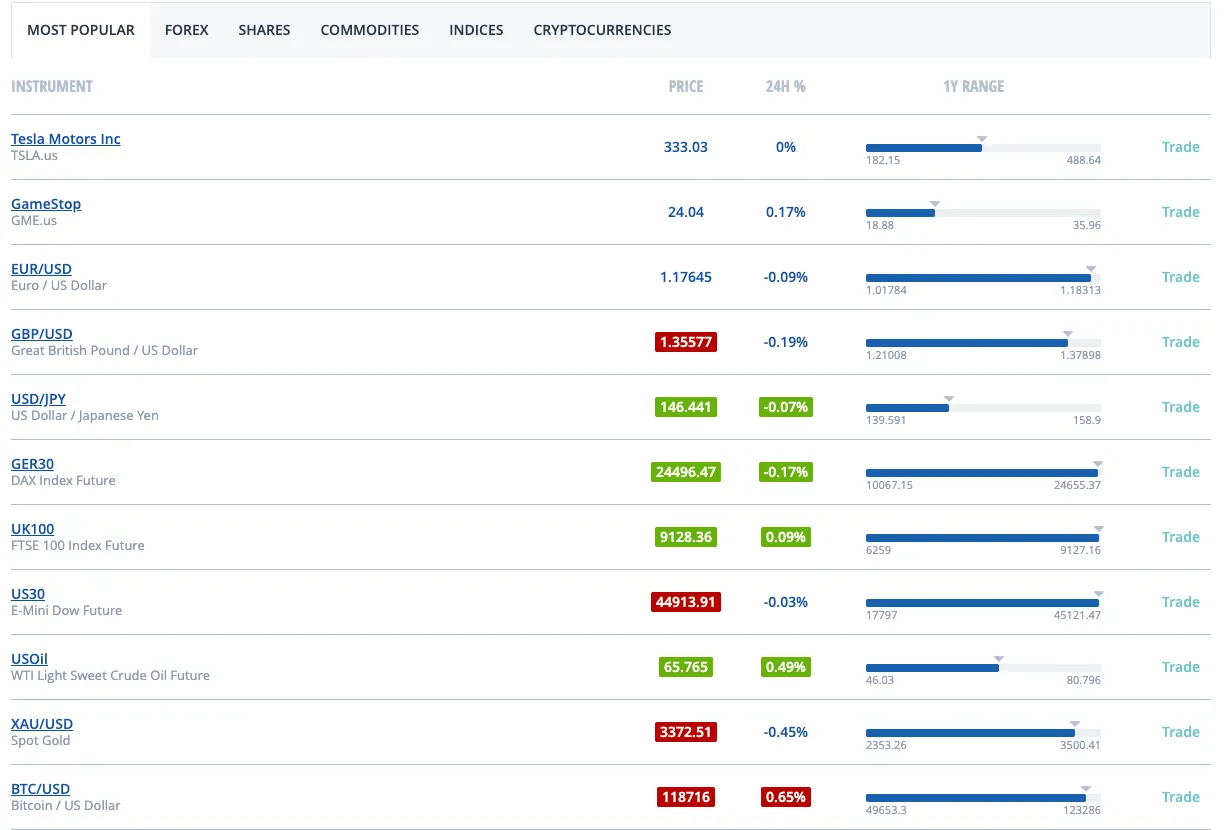Screen dimensions: 1231x830
Task: Click red GBP/USD price 1.35577
Action: tap(686, 342)
